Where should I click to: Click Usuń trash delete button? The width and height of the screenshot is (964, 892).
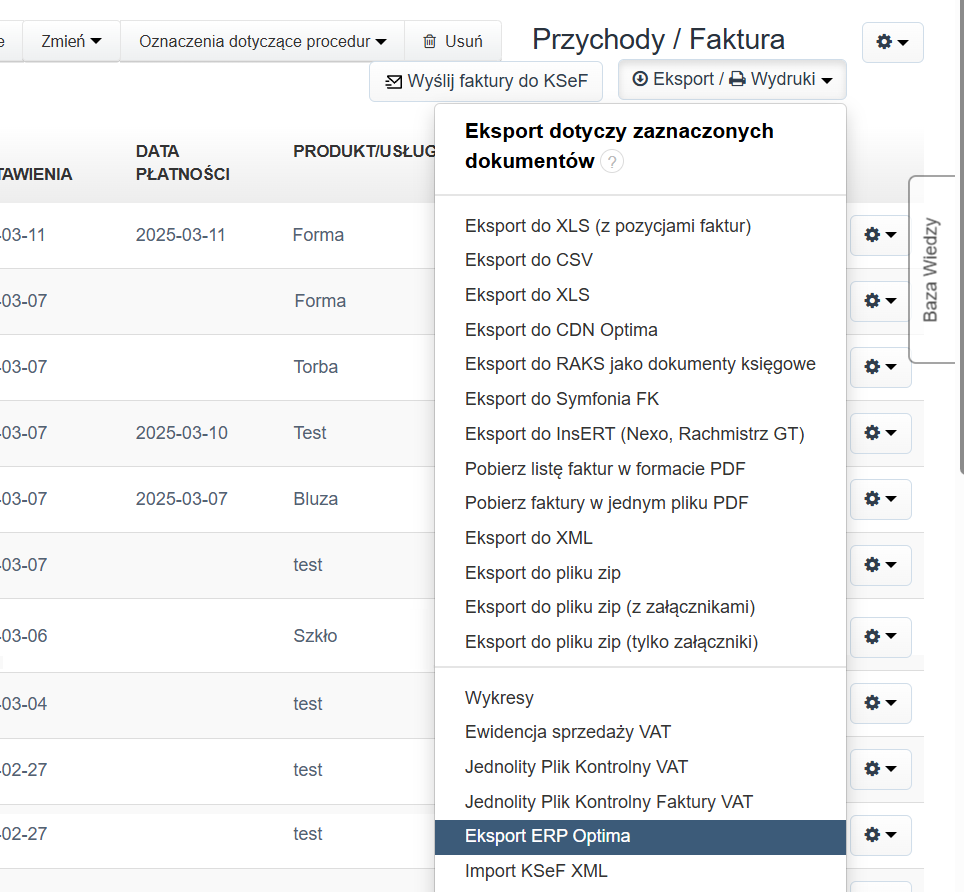pos(453,41)
